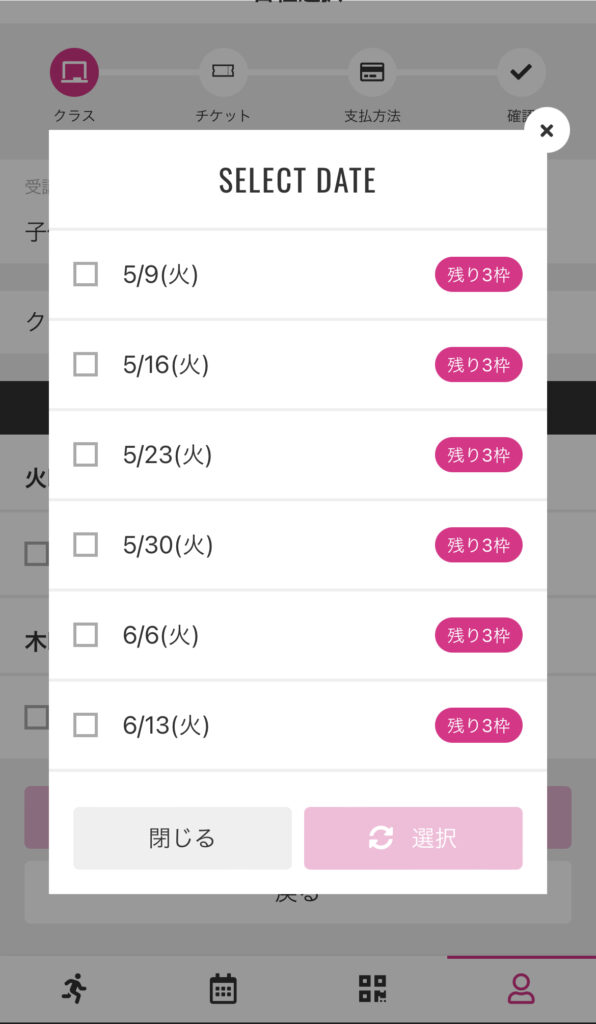
Task: Tap the 確認 checkmark step icon
Action: (x=521, y=72)
